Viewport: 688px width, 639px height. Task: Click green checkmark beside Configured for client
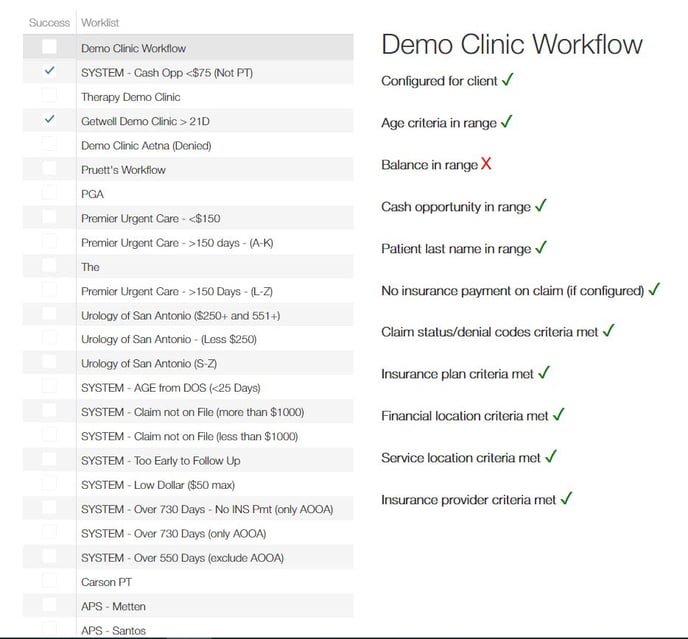(x=508, y=80)
